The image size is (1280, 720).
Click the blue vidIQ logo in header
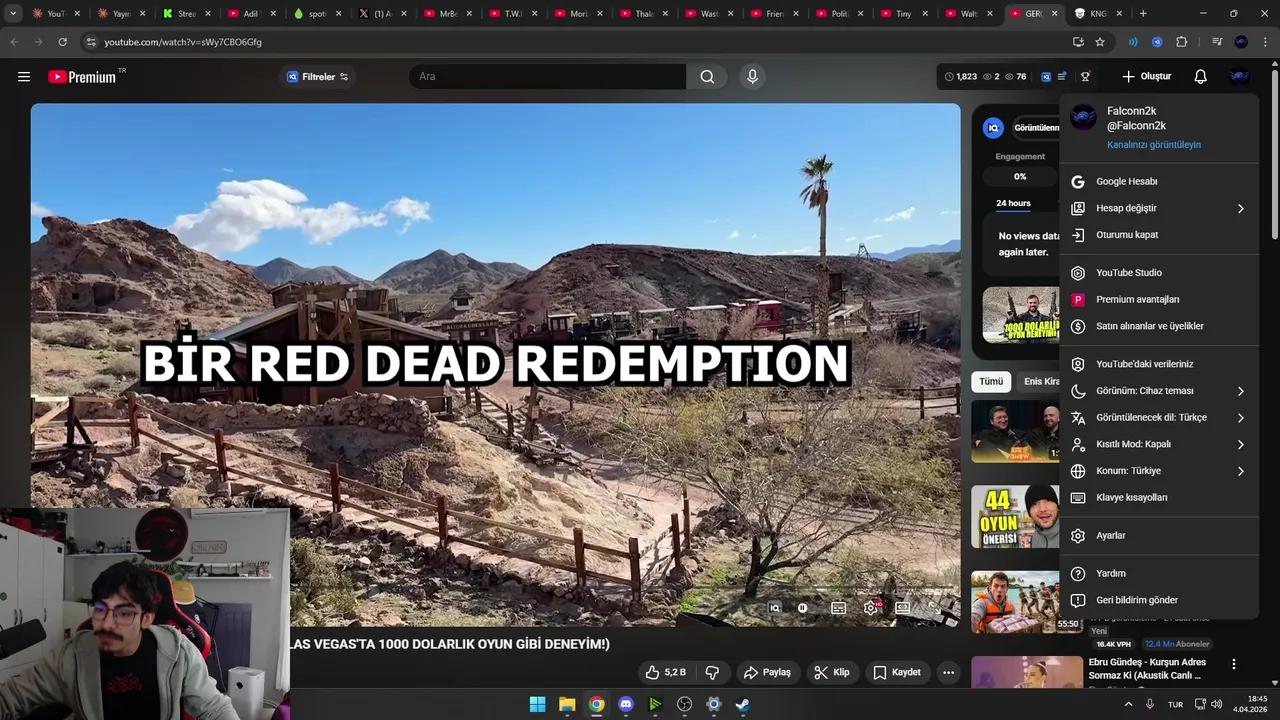pyautogui.click(x=1046, y=77)
